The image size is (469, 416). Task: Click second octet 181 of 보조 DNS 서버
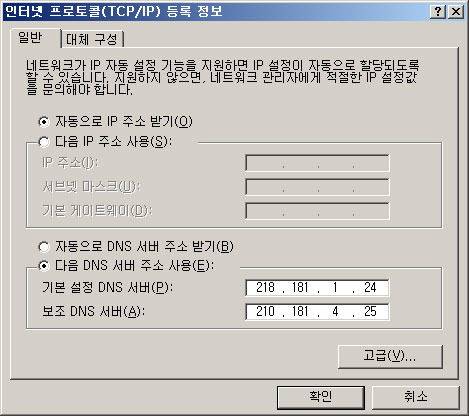[300, 312]
